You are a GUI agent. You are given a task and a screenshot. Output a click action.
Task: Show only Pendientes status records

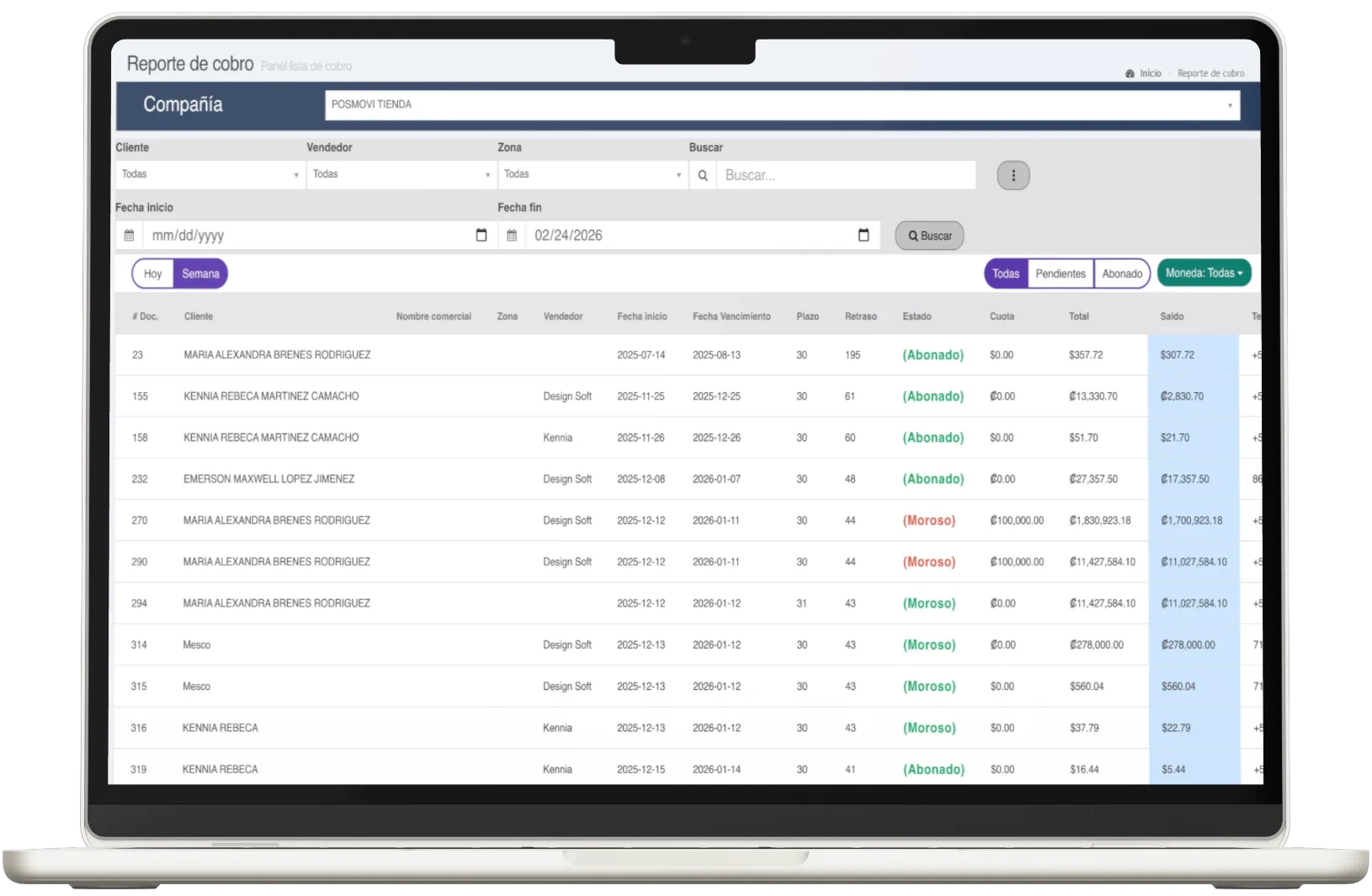click(x=1060, y=274)
